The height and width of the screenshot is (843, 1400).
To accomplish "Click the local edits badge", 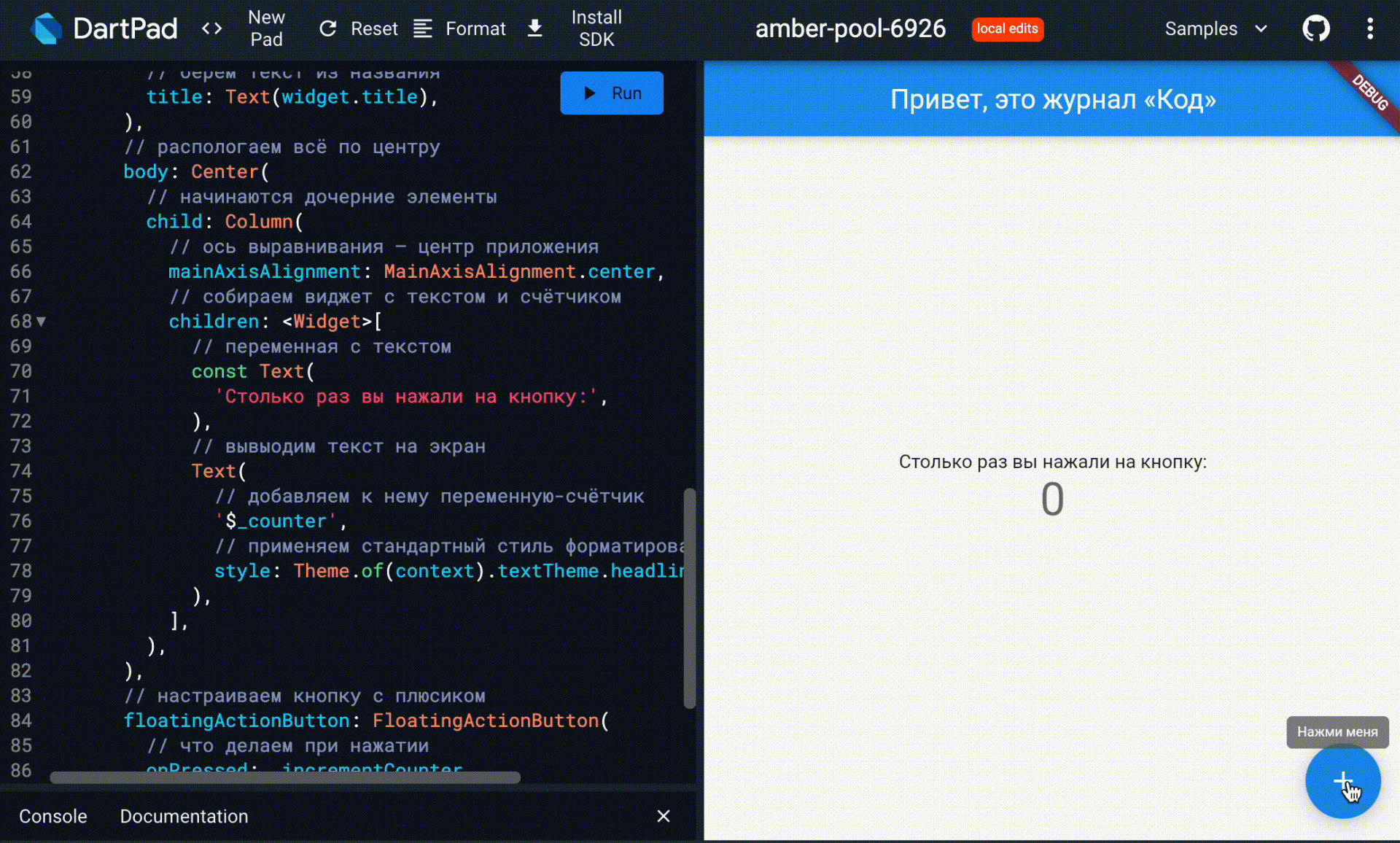I will (x=1007, y=28).
